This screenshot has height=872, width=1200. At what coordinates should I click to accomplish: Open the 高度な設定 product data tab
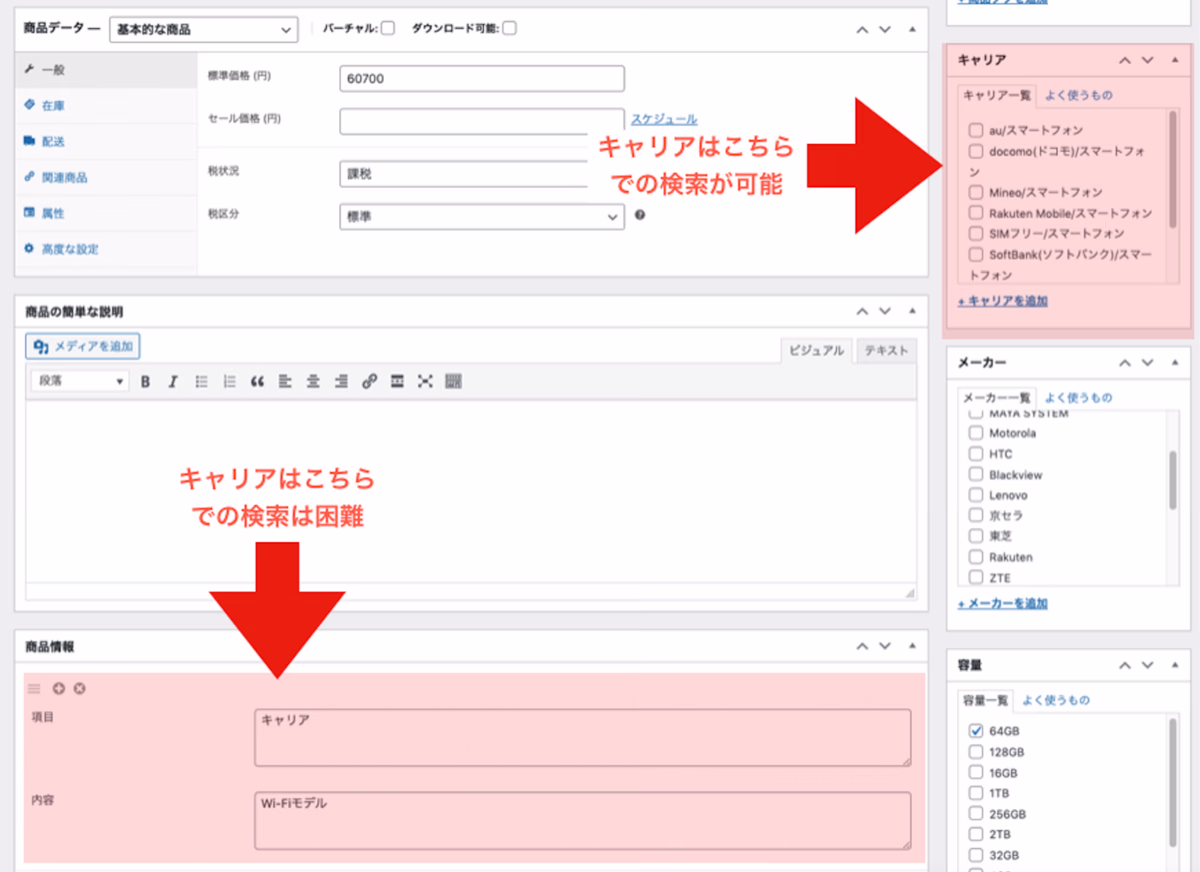[x=106, y=249]
